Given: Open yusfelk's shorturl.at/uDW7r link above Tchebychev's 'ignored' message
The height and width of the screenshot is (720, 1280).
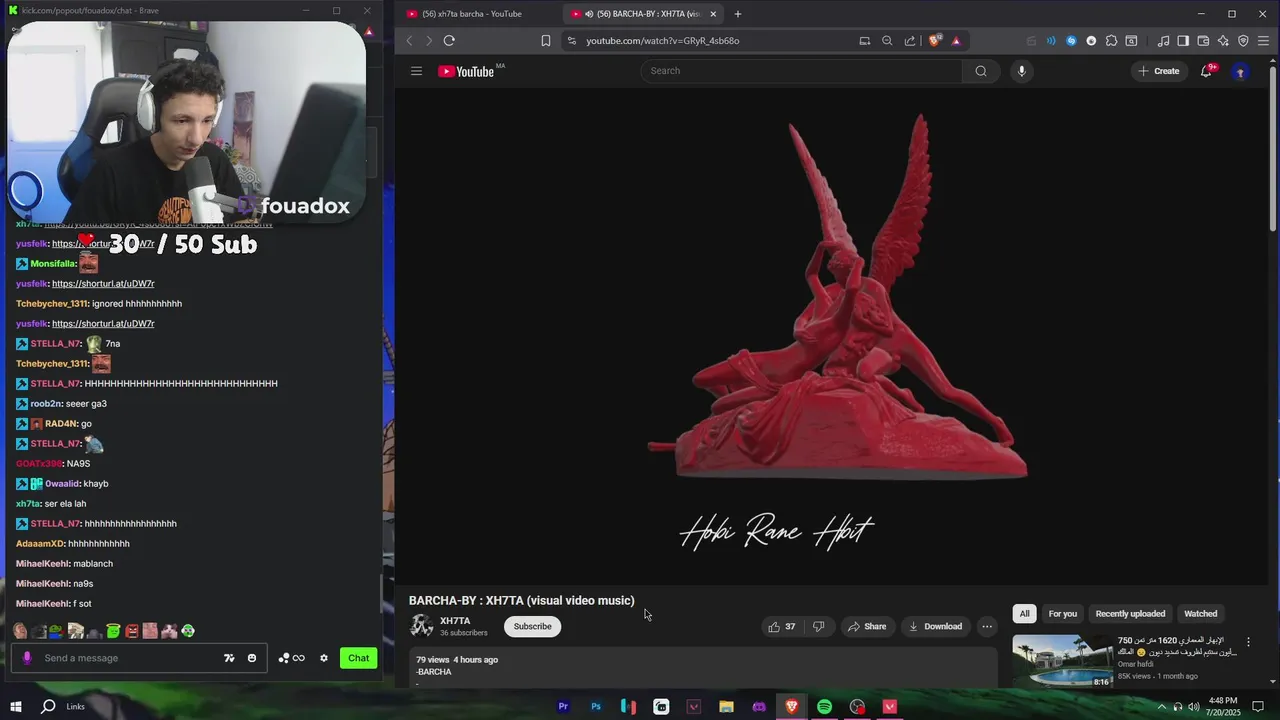Looking at the screenshot, I should 103,284.
